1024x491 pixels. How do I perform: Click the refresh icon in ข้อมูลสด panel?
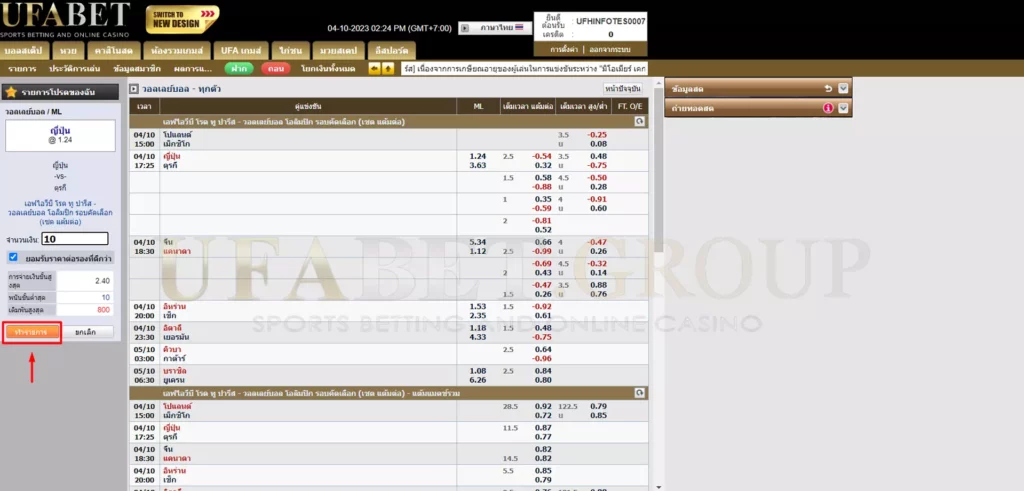[x=828, y=89]
